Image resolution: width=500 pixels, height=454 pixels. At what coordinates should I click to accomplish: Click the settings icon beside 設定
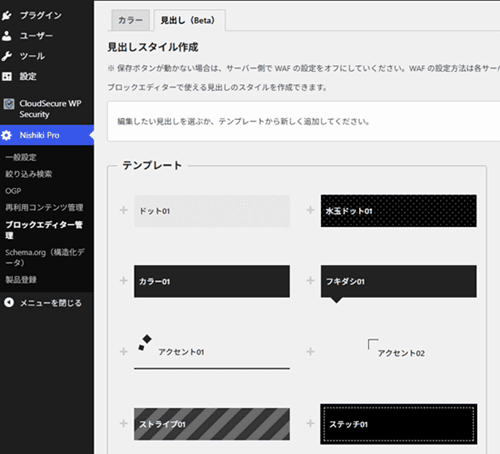(7, 76)
